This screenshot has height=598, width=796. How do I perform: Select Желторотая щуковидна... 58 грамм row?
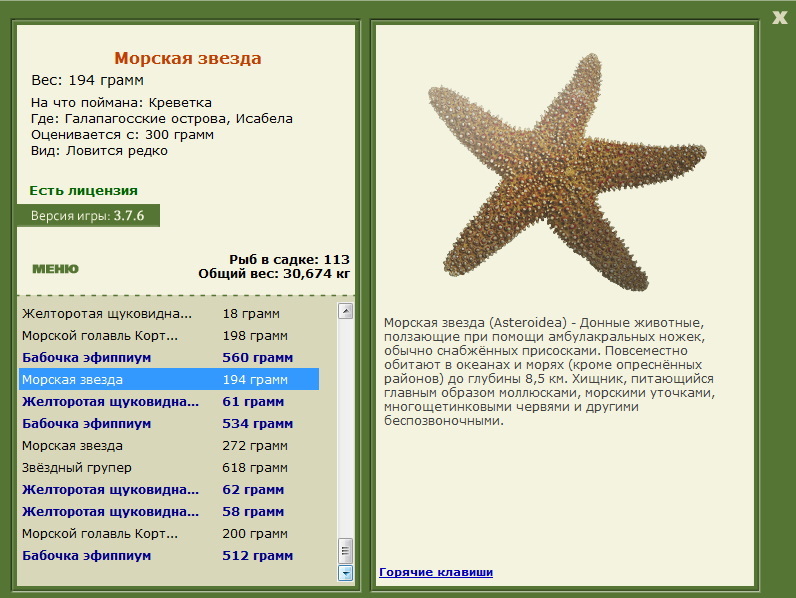[169, 512]
